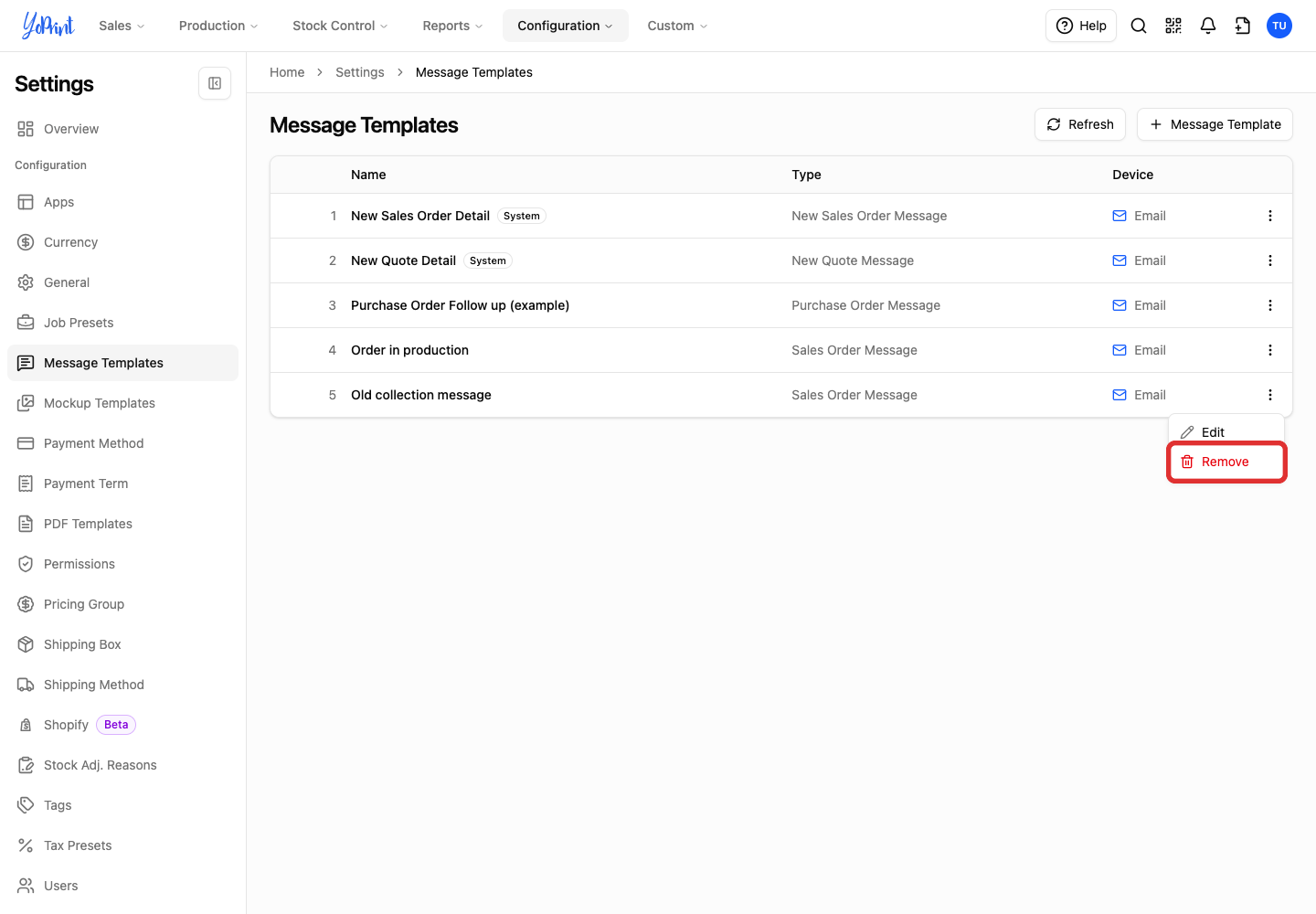Screen dimensions: 1316x914
Task: Click the YoPrint logo
Action: [x=48, y=26]
